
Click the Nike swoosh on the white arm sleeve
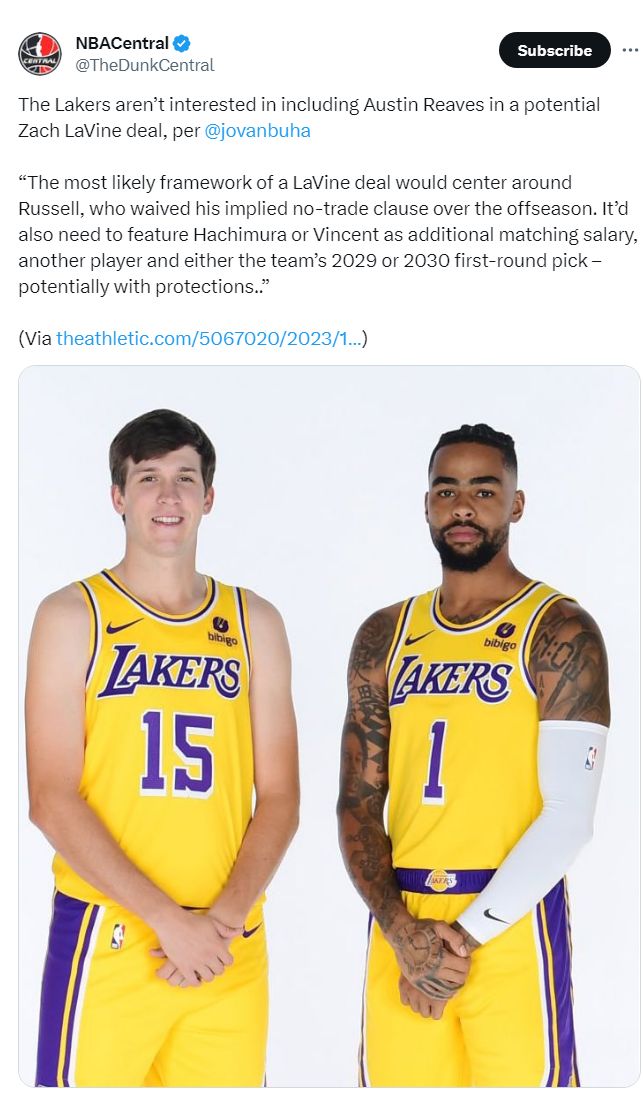(x=495, y=914)
